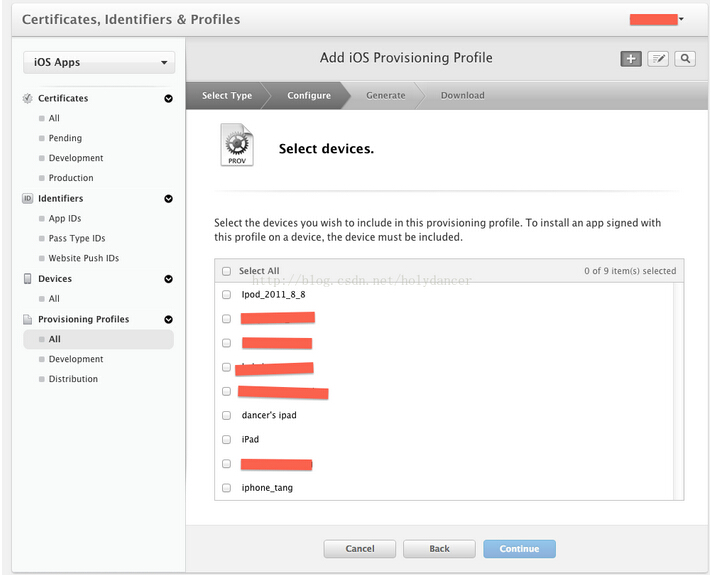Click the PROV file icon

[x=237, y=145]
